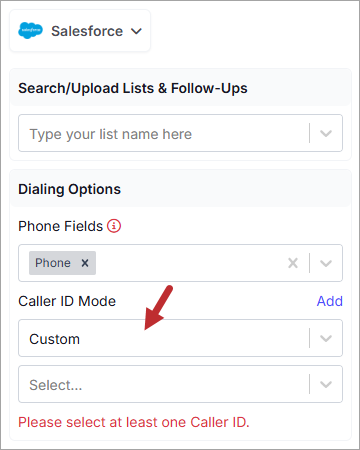Image resolution: width=360 pixels, height=450 pixels.
Task: Click the Phone chip in Phone Fields
Action: (53, 263)
